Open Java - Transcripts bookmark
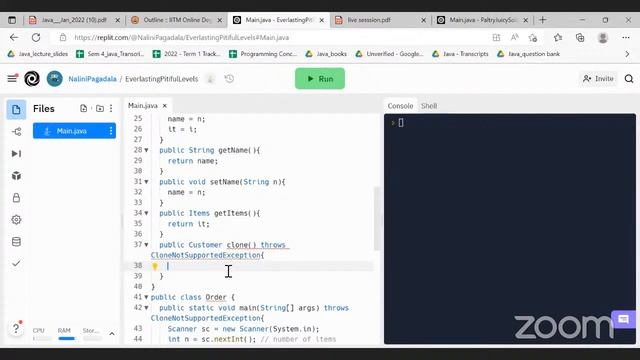The height and width of the screenshot is (360, 640). click(460, 54)
